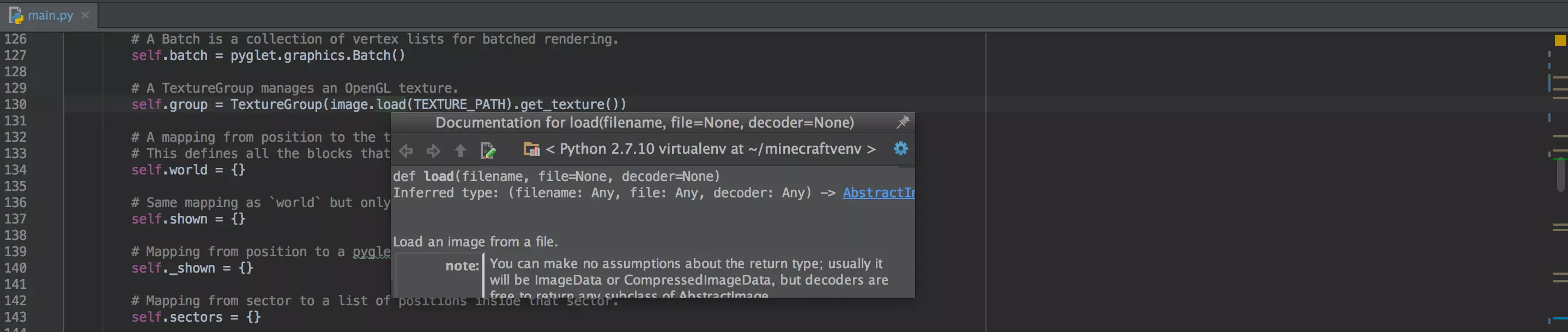The width and height of the screenshot is (1568, 332).
Task: Click the Edit Source pencil icon
Action: coord(488,150)
